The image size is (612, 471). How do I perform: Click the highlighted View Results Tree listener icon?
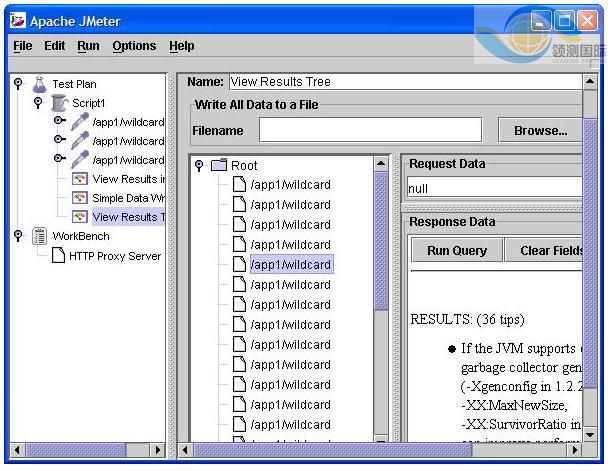[80, 217]
